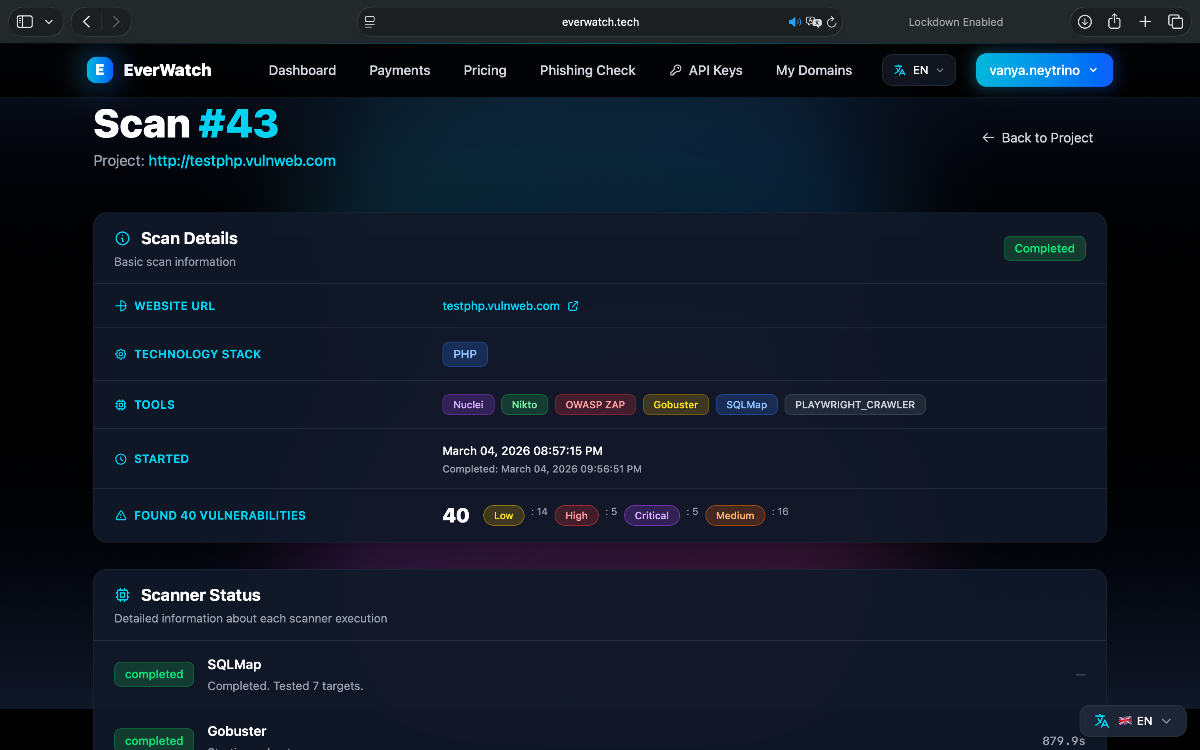Select Dashboard in the navigation menu

tap(302, 70)
